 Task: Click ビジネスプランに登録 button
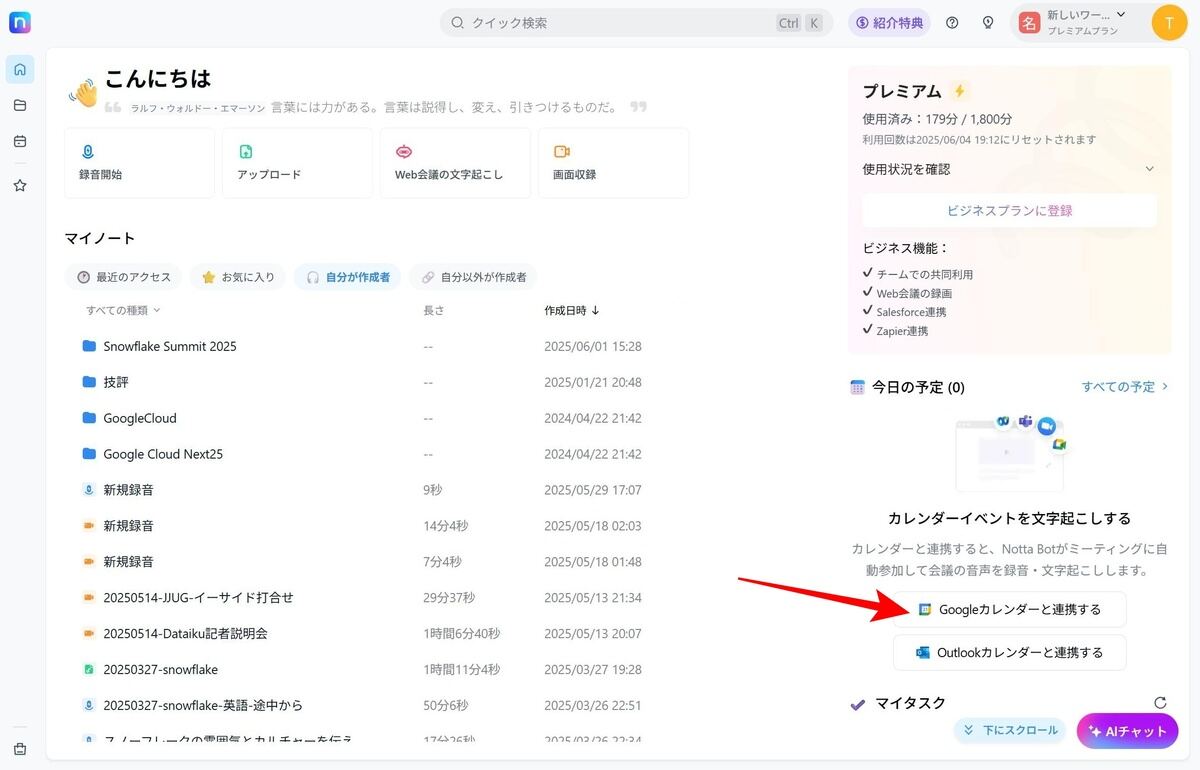pos(1009,211)
